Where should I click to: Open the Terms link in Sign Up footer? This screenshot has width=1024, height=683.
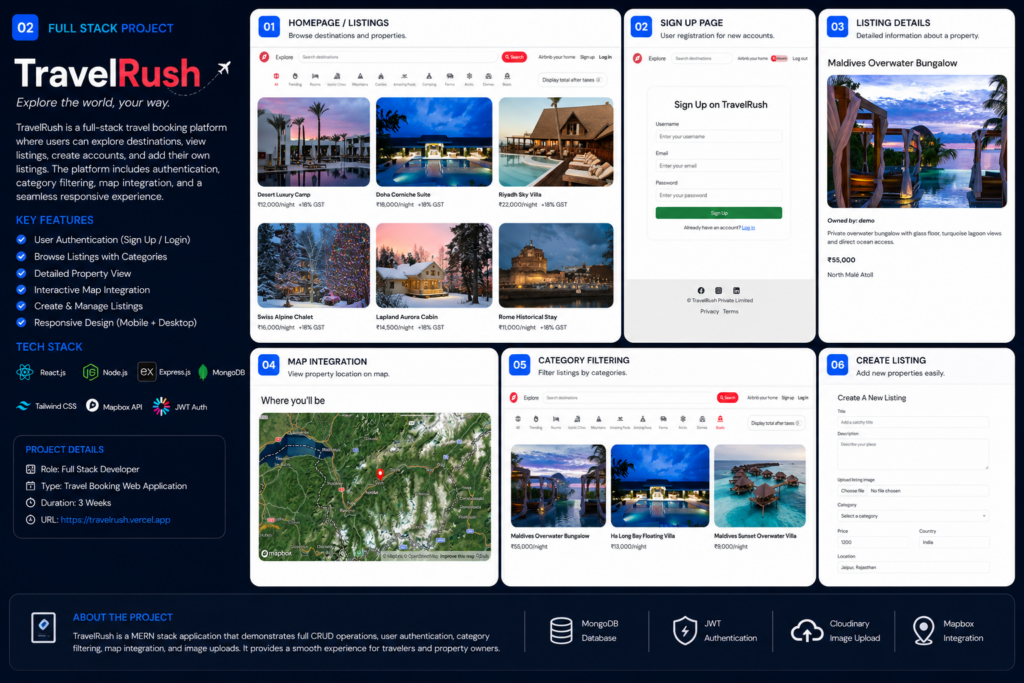pos(731,311)
